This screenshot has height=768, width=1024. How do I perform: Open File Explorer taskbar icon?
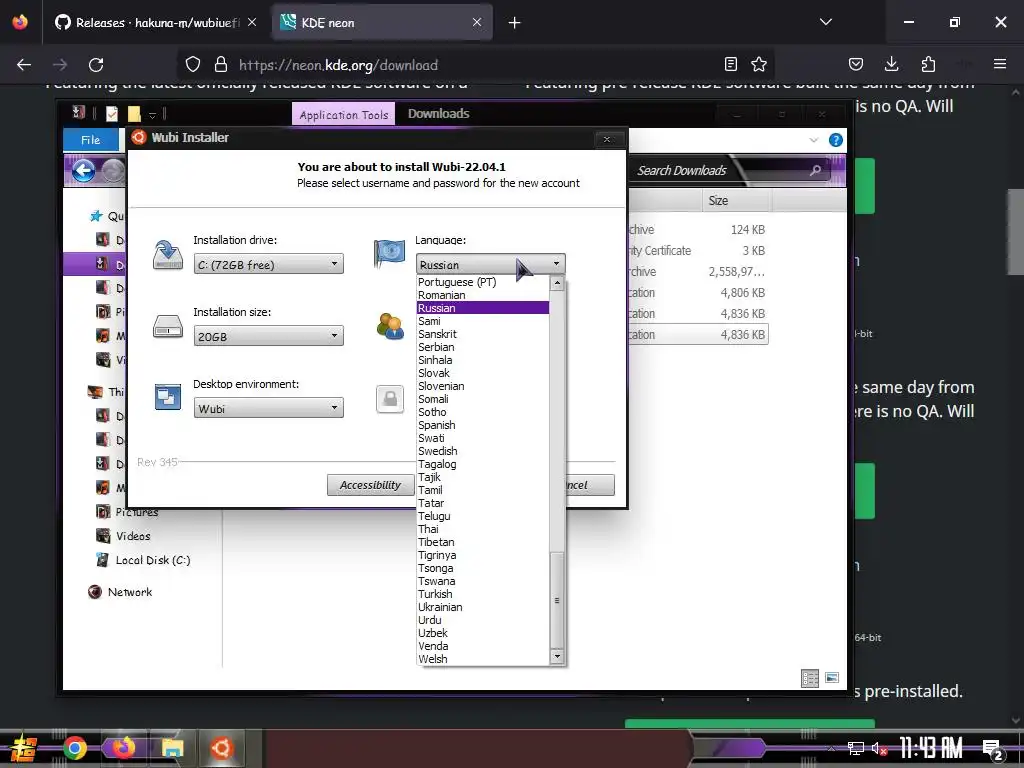click(x=172, y=748)
